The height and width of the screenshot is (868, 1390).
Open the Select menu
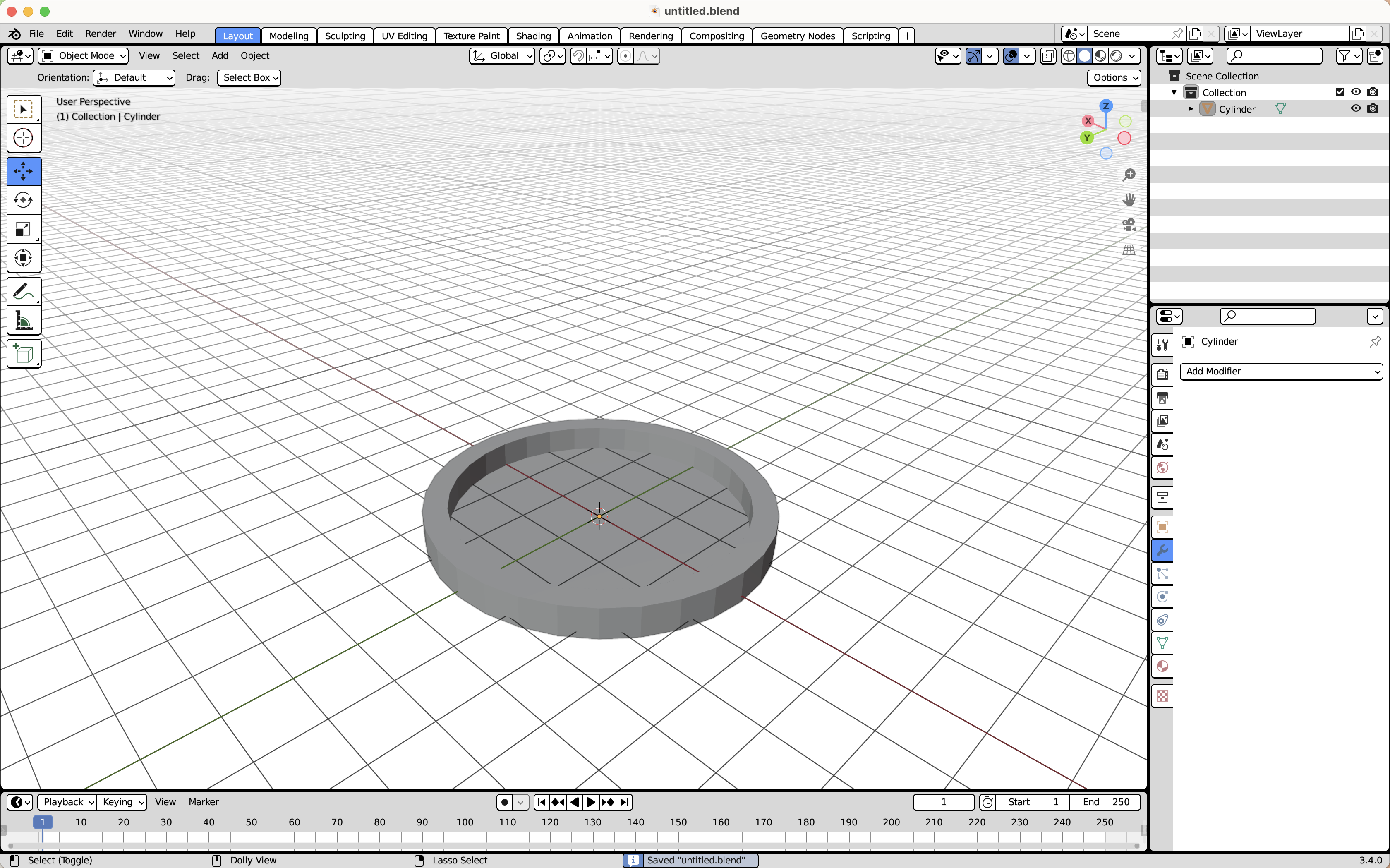(185, 56)
